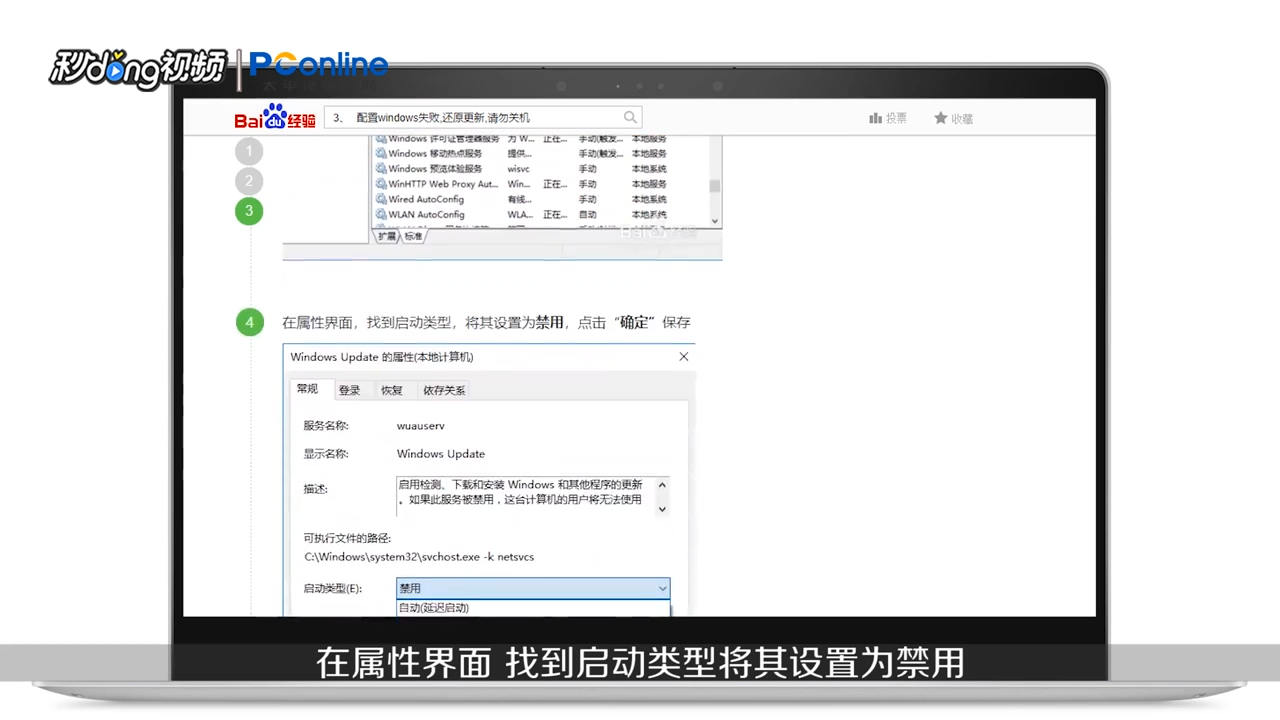This screenshot has height=720, width=1280.
Task: Focus the search box with 配置windows失败 text
Action: [x=483, y=117]
